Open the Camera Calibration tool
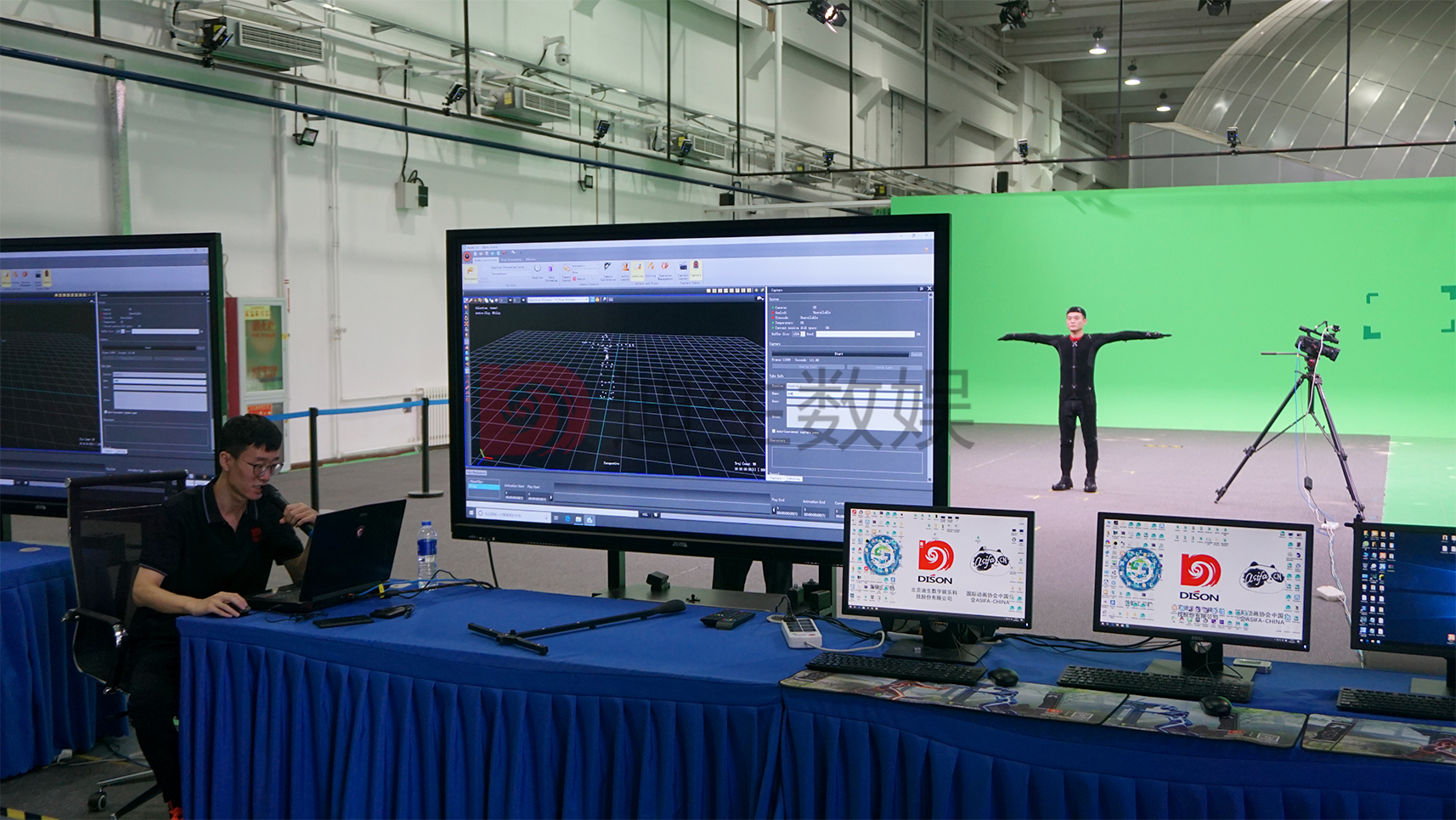 coord(608,272)
